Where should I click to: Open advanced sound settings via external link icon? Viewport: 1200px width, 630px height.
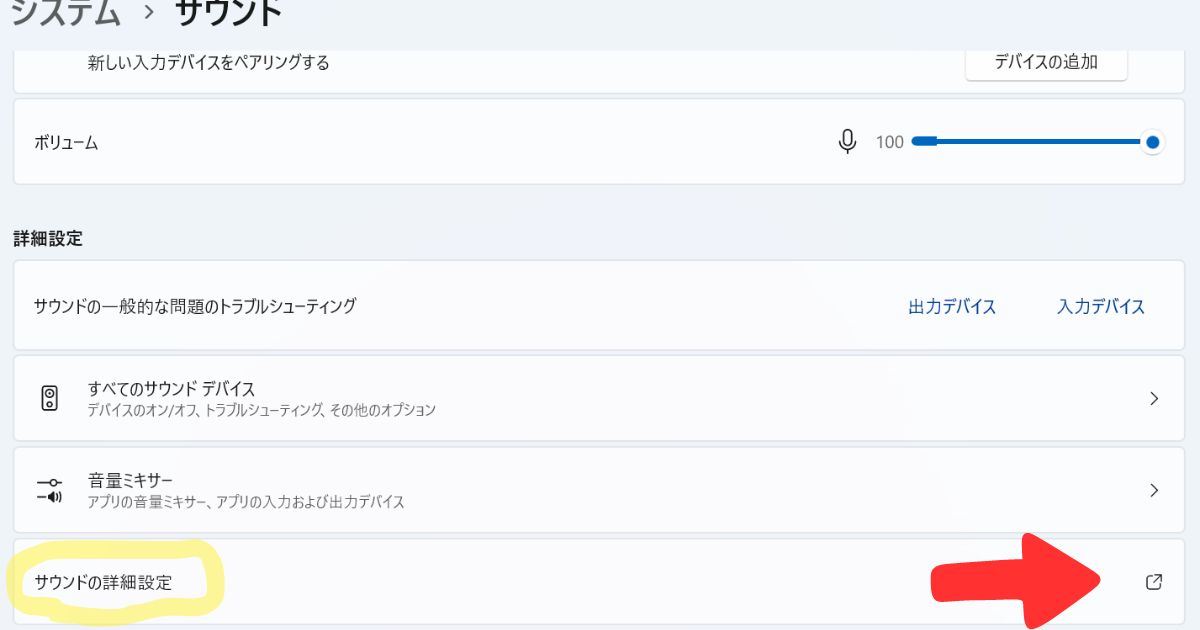(1154, 580)
